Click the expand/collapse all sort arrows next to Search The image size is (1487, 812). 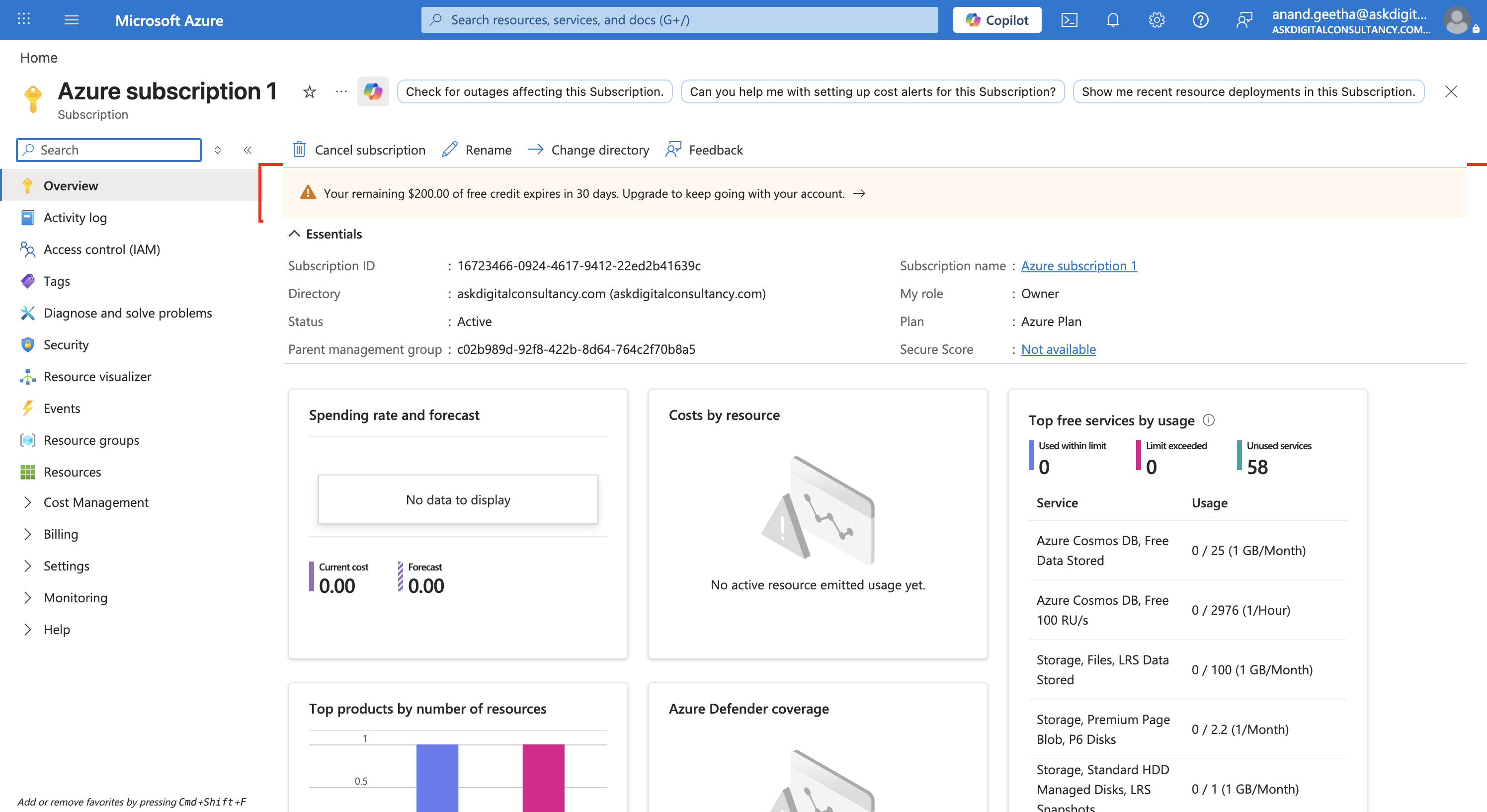click(x=218, y=150)
